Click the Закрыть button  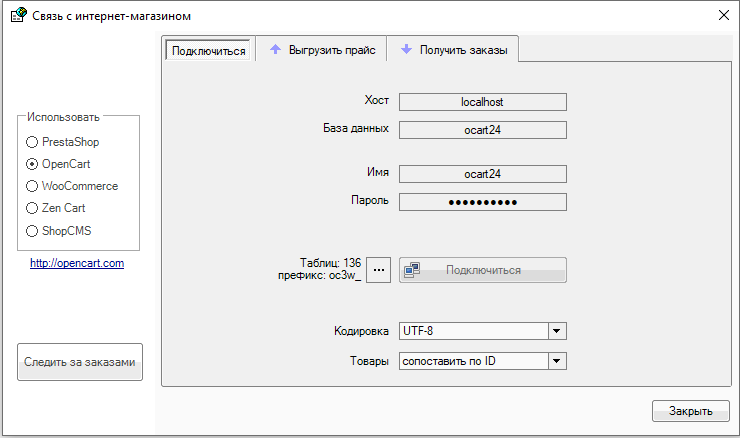click(690, 411)
